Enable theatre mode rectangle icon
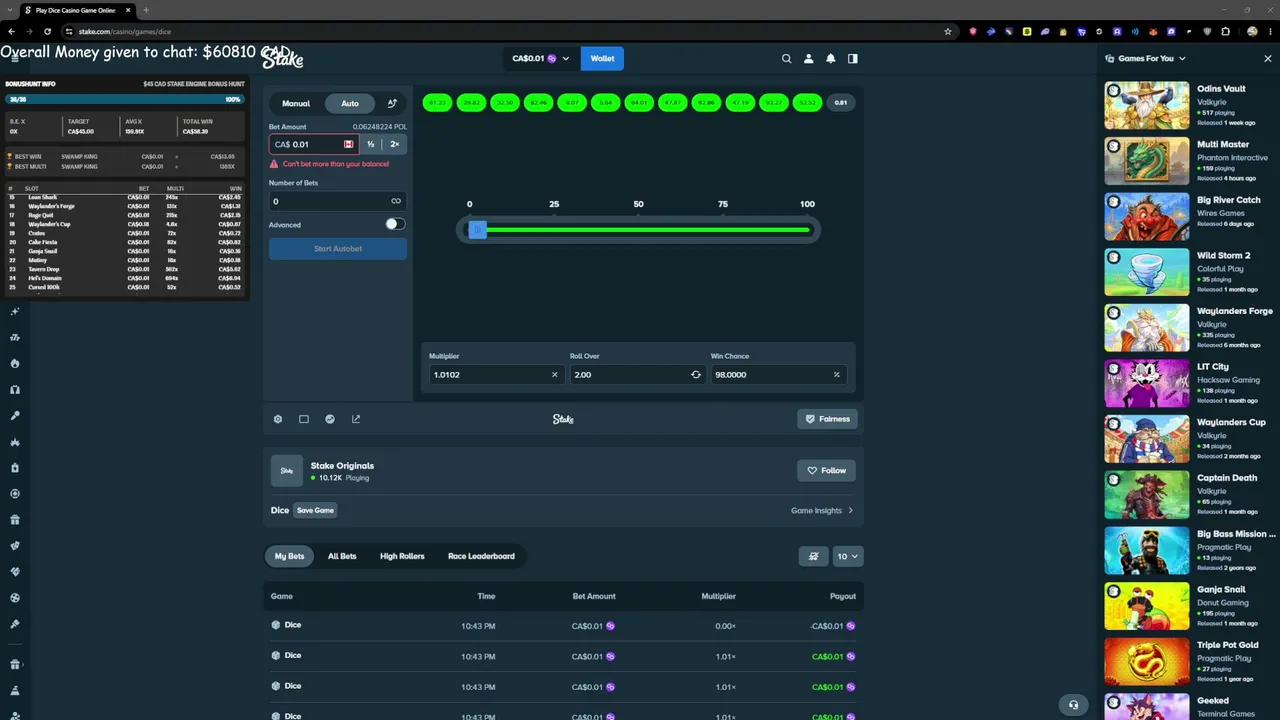This screenshot has width=1280, height=720. (x=304, y=419)
